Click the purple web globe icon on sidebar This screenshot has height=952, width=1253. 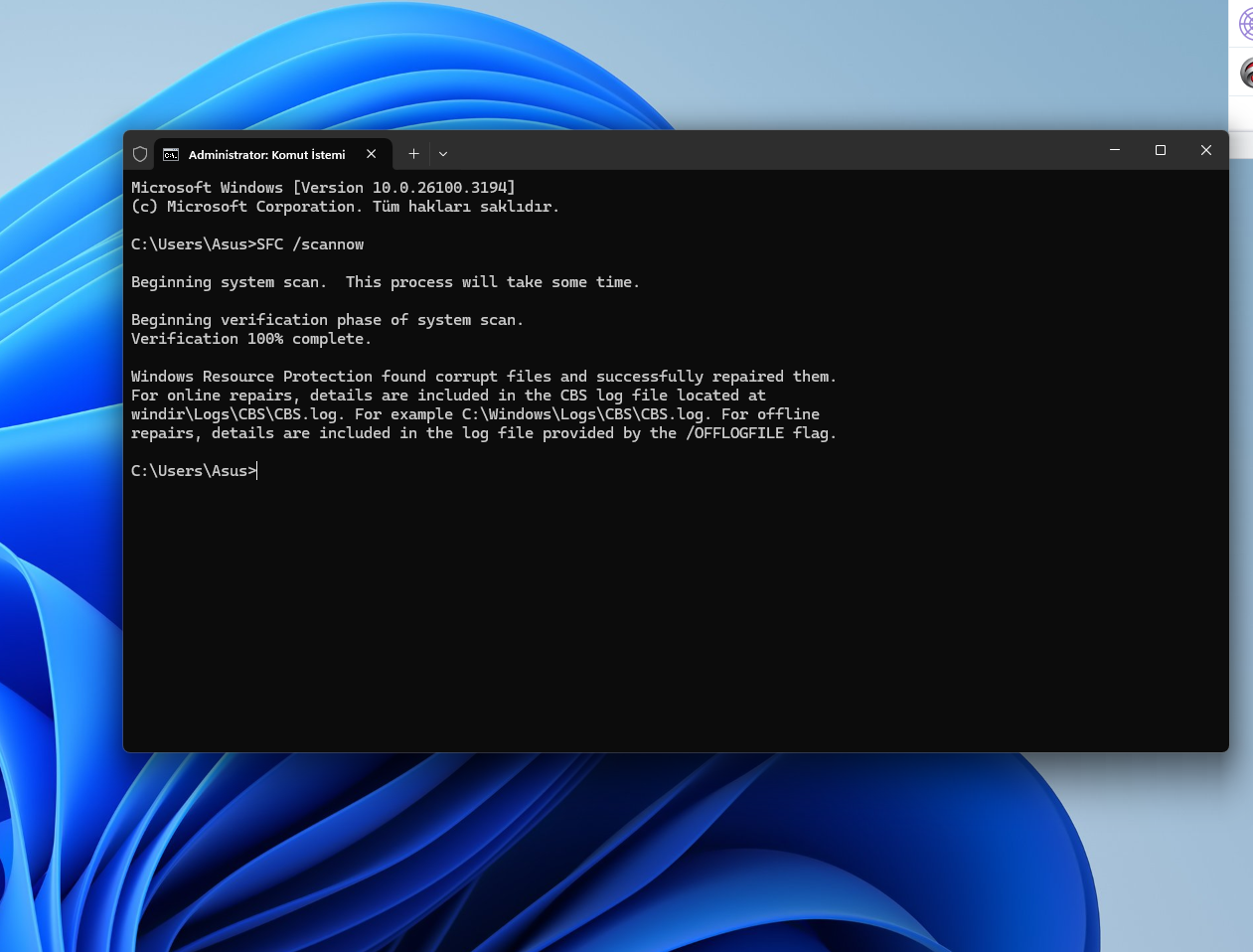coord(1246,24)
